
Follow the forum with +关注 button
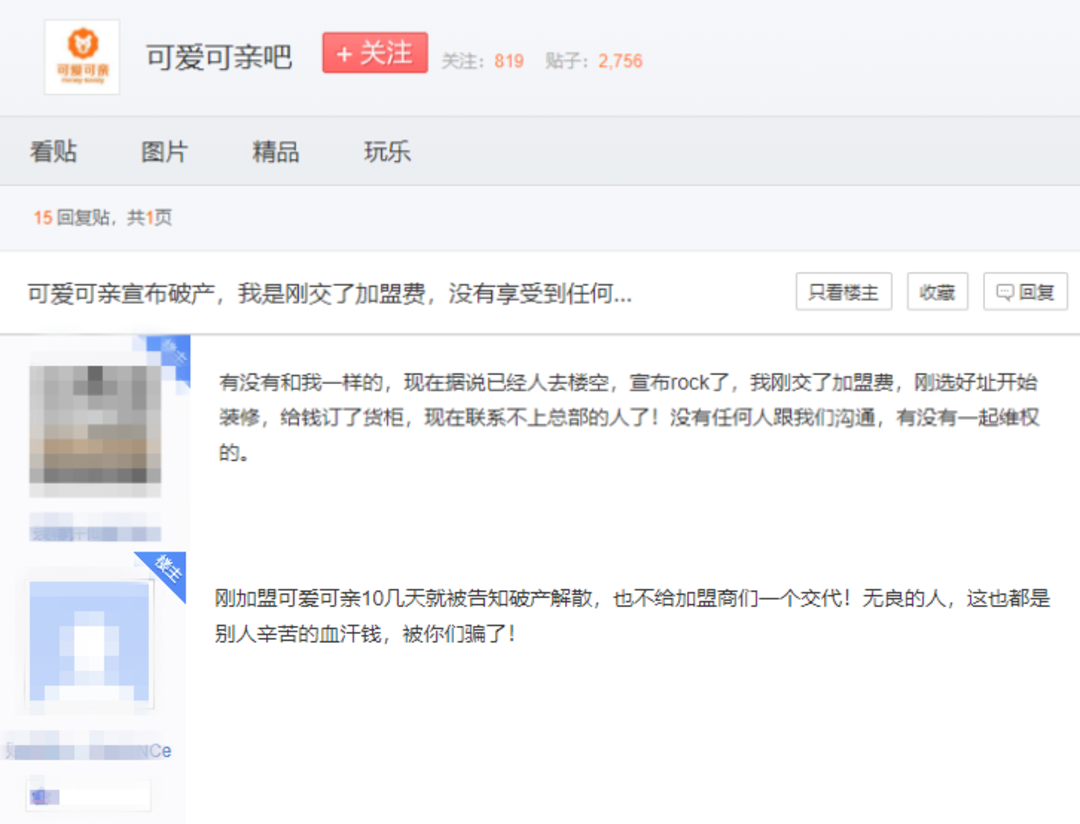(375, 52)
